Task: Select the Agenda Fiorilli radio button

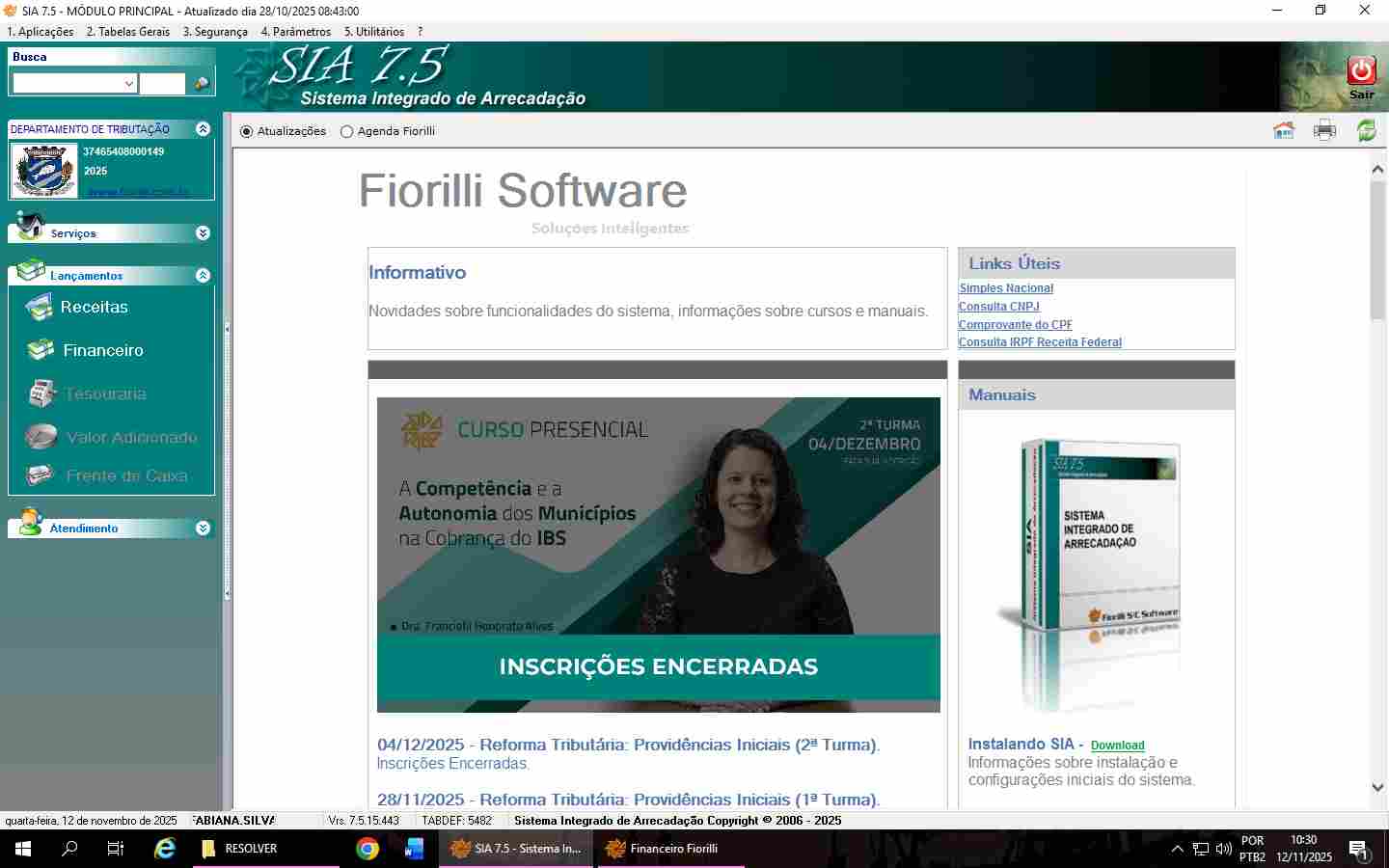Action: [x=347, y=132]
